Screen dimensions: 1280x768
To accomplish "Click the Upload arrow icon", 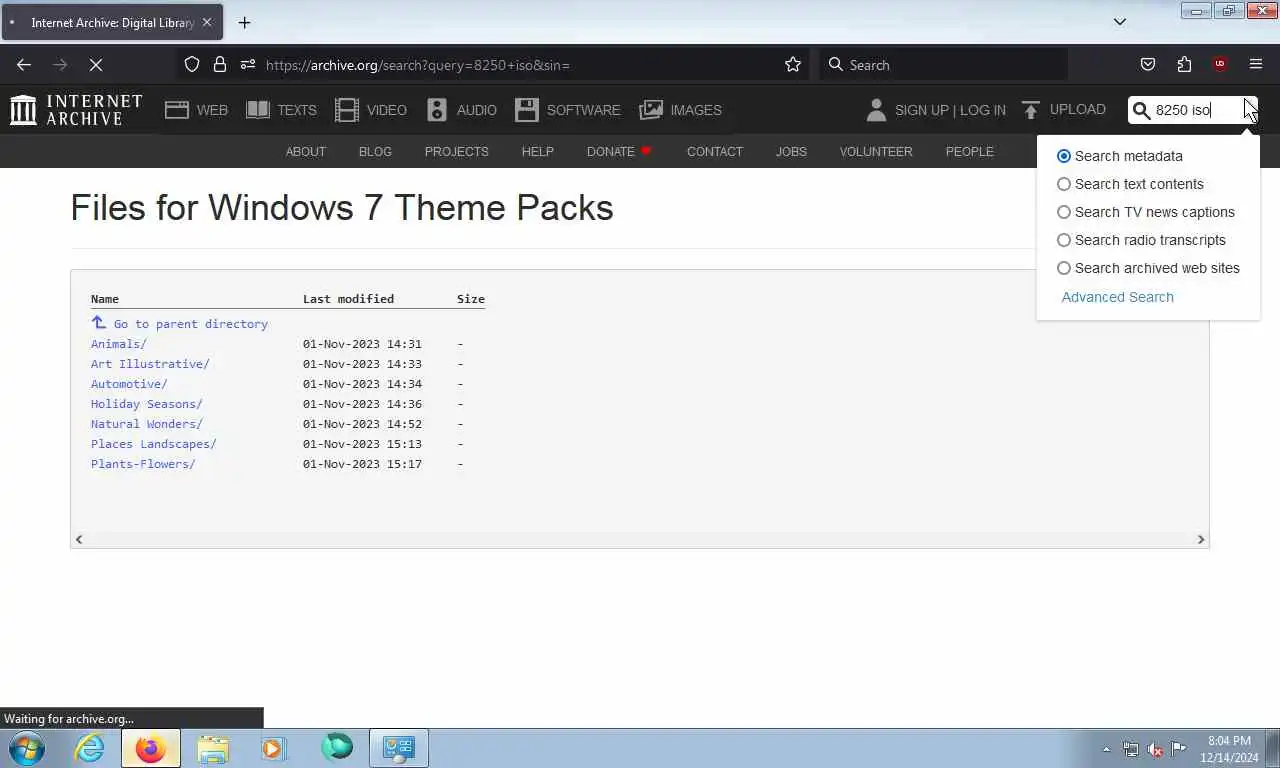I will [x=1031, y=110].
